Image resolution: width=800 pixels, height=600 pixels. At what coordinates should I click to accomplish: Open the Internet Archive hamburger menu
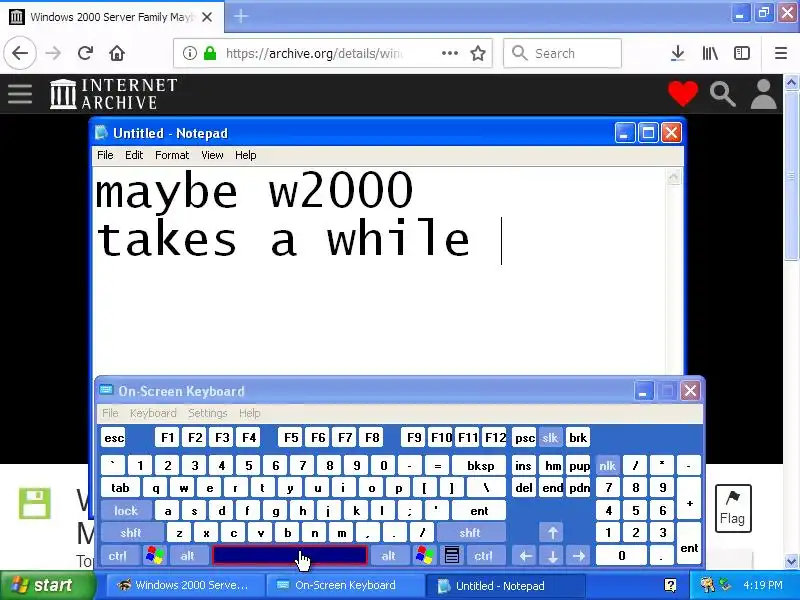click(x=20, y=93)
